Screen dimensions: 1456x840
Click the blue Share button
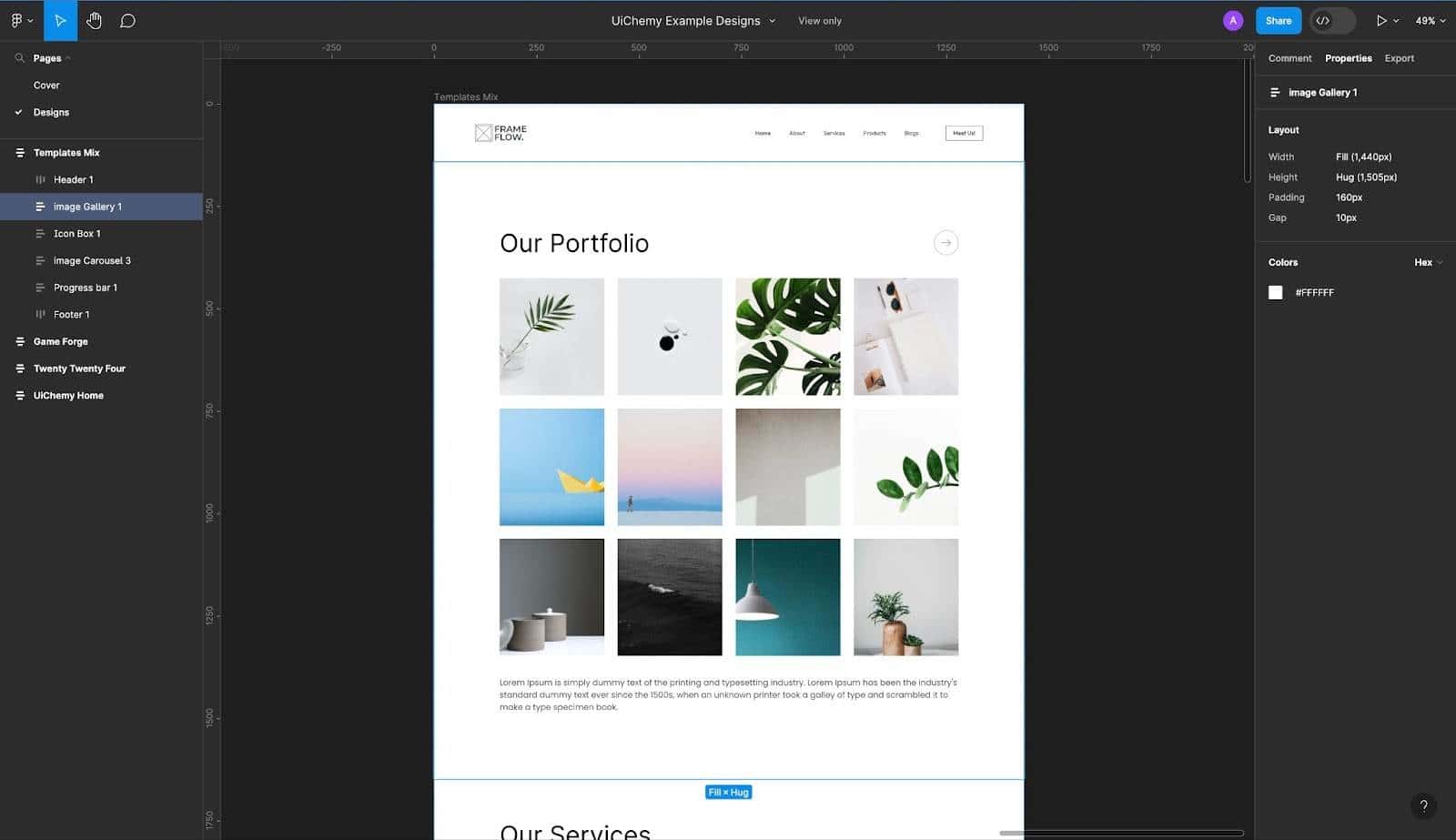tap(1278, 20)
